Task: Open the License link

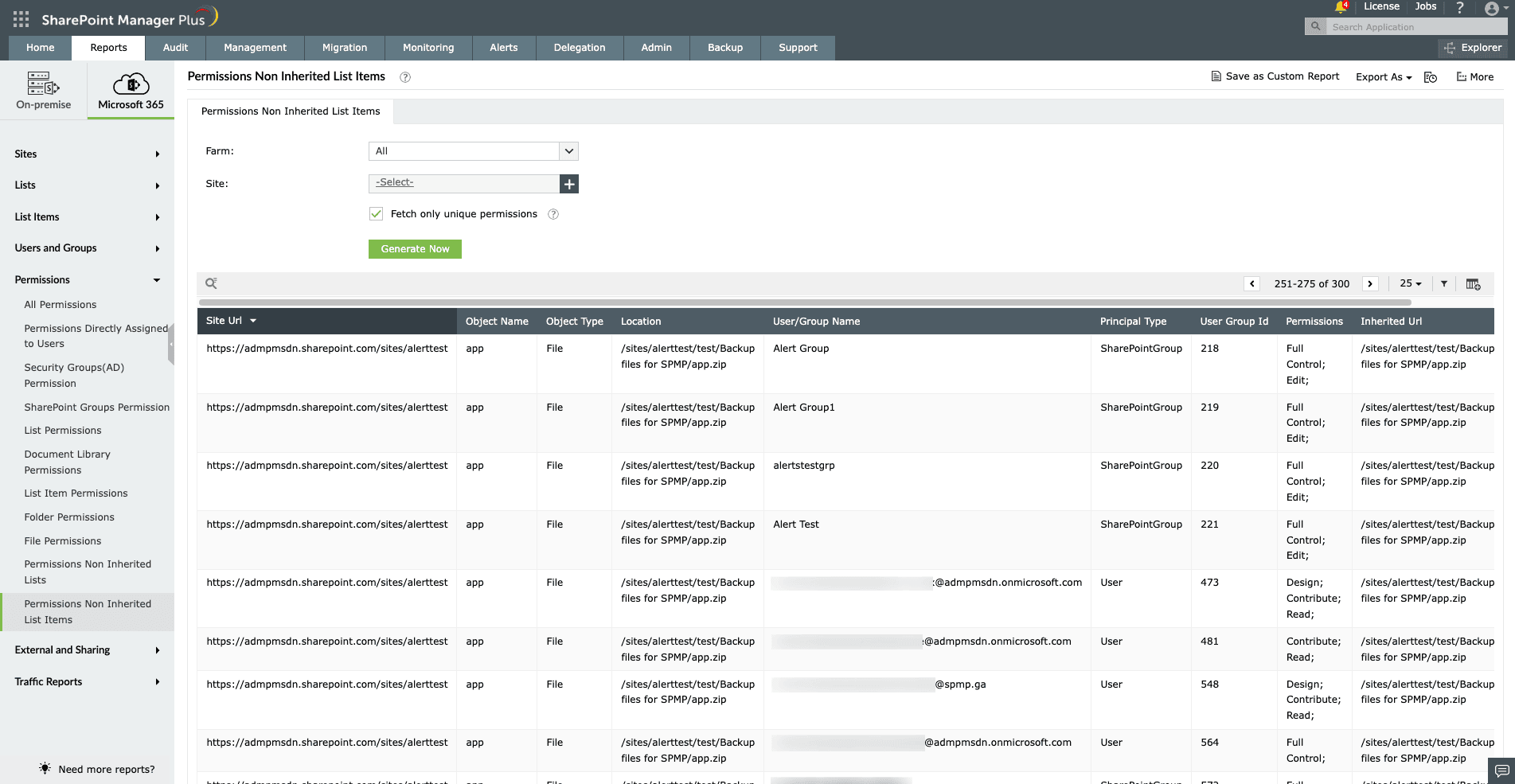Action: click(1381, 6)
